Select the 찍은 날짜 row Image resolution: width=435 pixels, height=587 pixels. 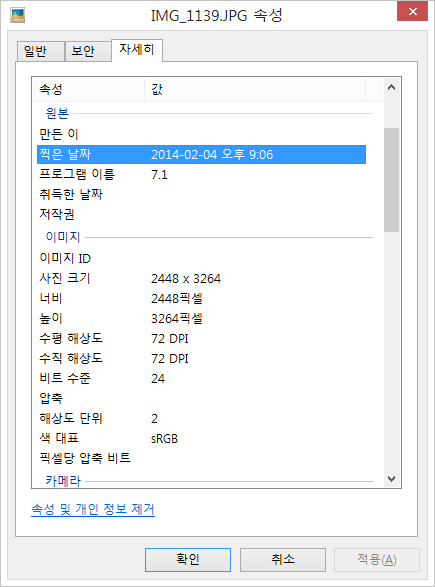[201, 155]
